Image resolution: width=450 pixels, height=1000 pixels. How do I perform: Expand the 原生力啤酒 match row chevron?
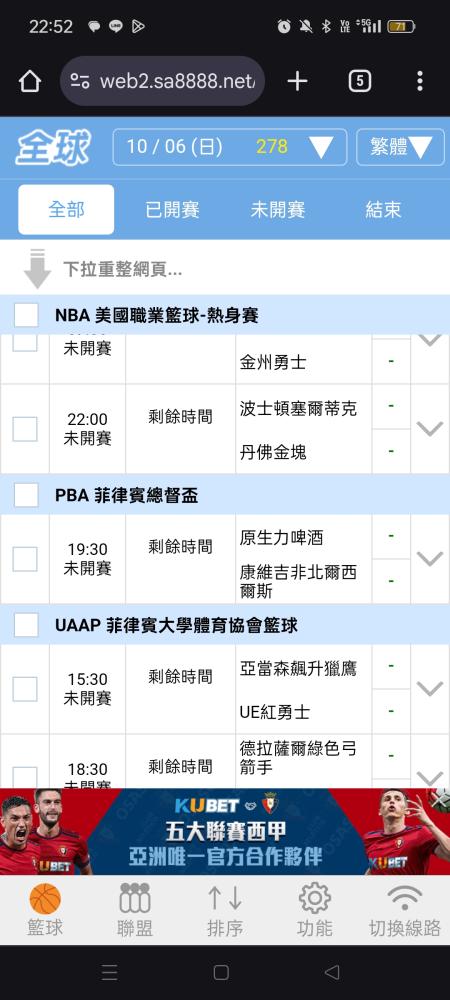point(430,559)
